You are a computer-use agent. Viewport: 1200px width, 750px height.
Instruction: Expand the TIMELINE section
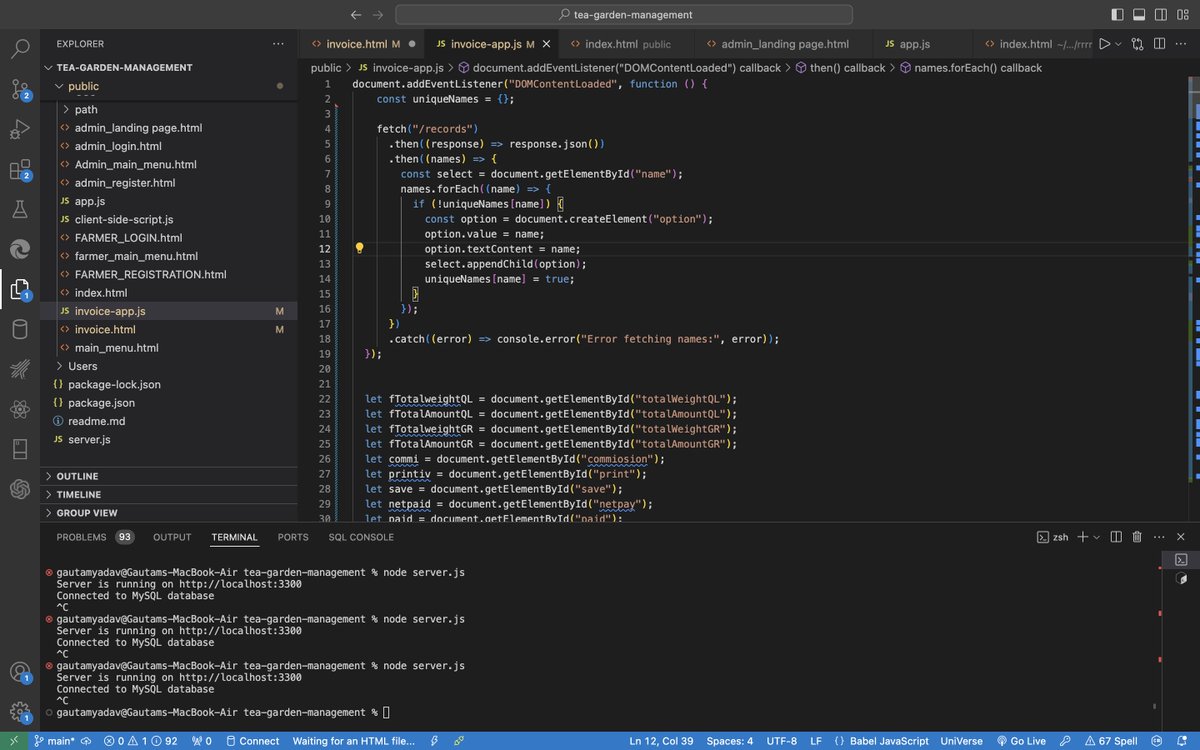pyautogui.click(x=78, y=494)
